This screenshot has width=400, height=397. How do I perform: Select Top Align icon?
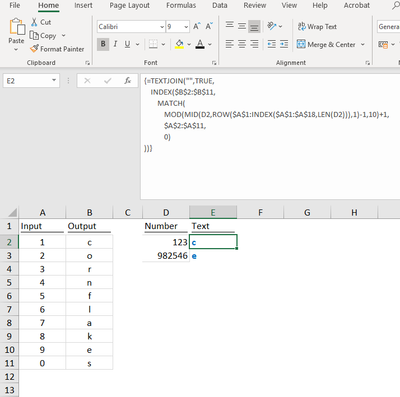point(230,25)
